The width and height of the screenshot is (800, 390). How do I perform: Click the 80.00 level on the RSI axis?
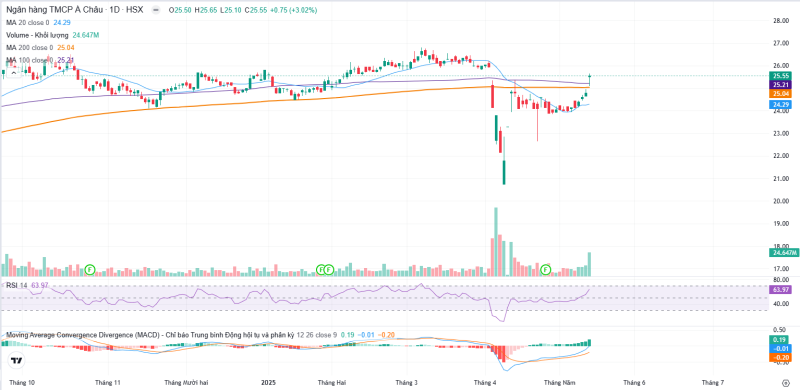tap(781, 280)
